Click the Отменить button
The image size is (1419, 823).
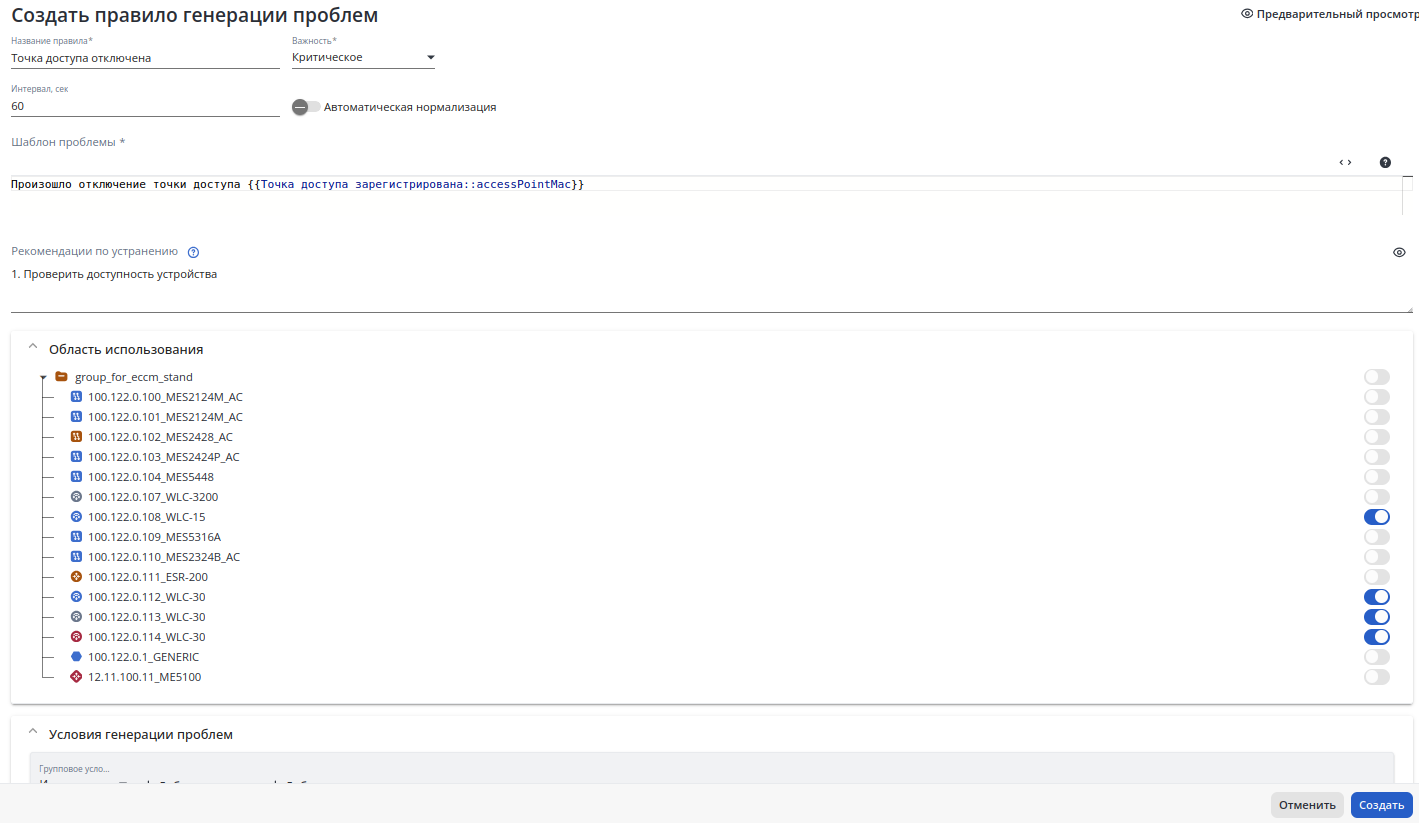tap(1307, 805)
